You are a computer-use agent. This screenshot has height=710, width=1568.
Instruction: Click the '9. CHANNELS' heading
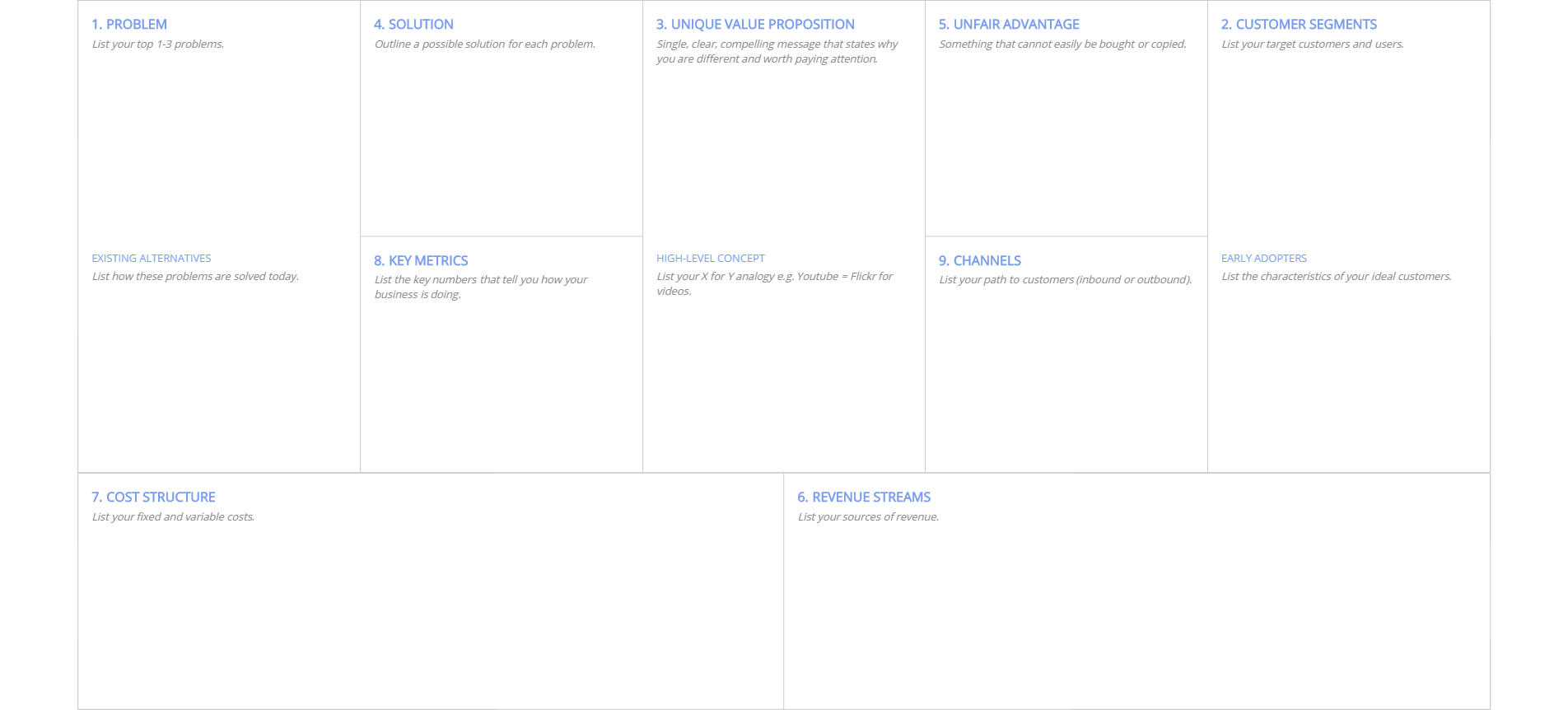[980, 261]
